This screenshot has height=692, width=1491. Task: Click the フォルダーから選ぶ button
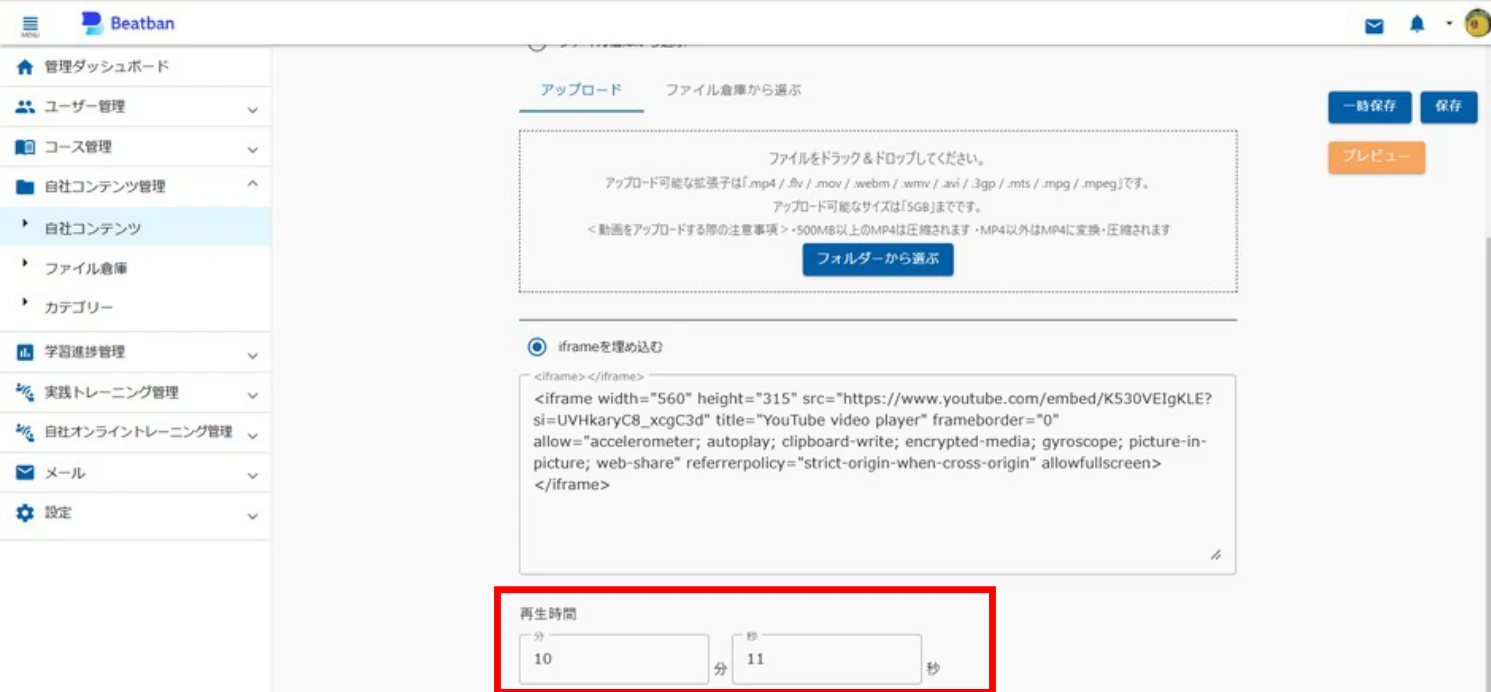pos(878,259)
